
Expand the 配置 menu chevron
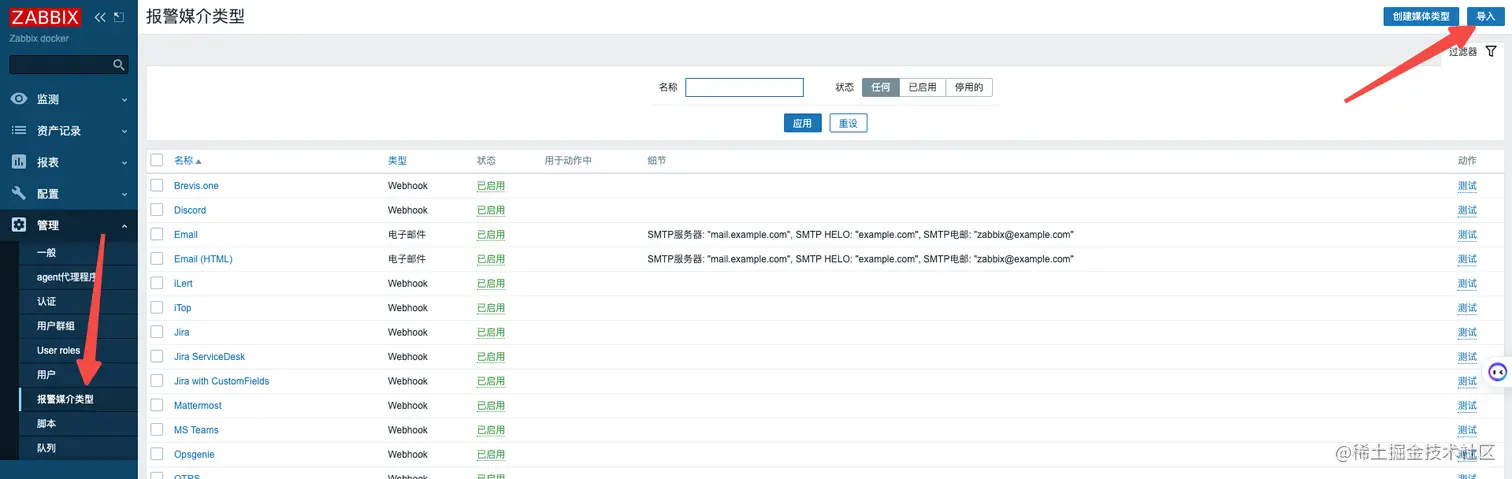tap(124, 194)
